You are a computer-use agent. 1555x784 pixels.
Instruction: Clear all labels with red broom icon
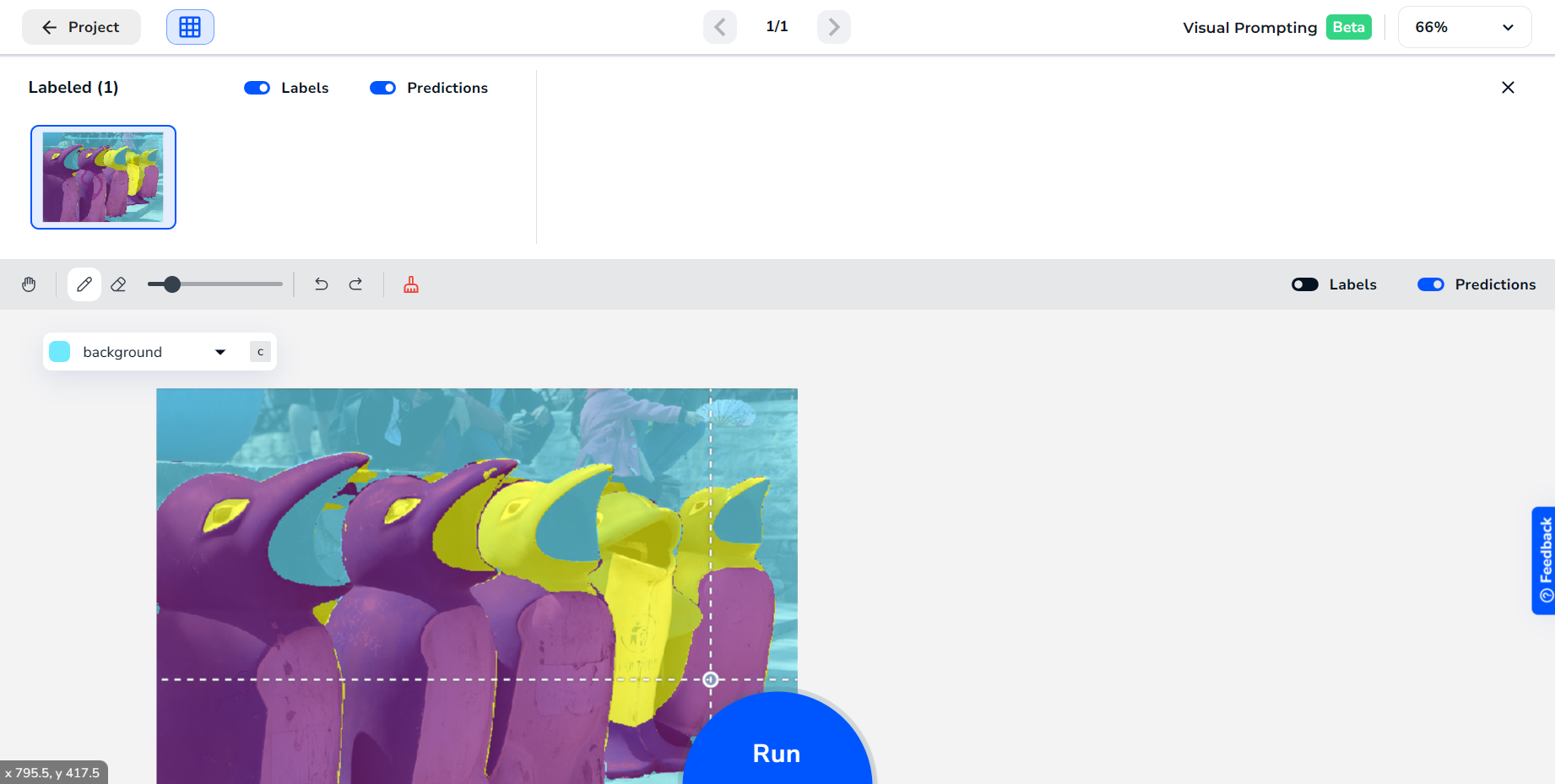pyautogui.click(x=411, y=284)
